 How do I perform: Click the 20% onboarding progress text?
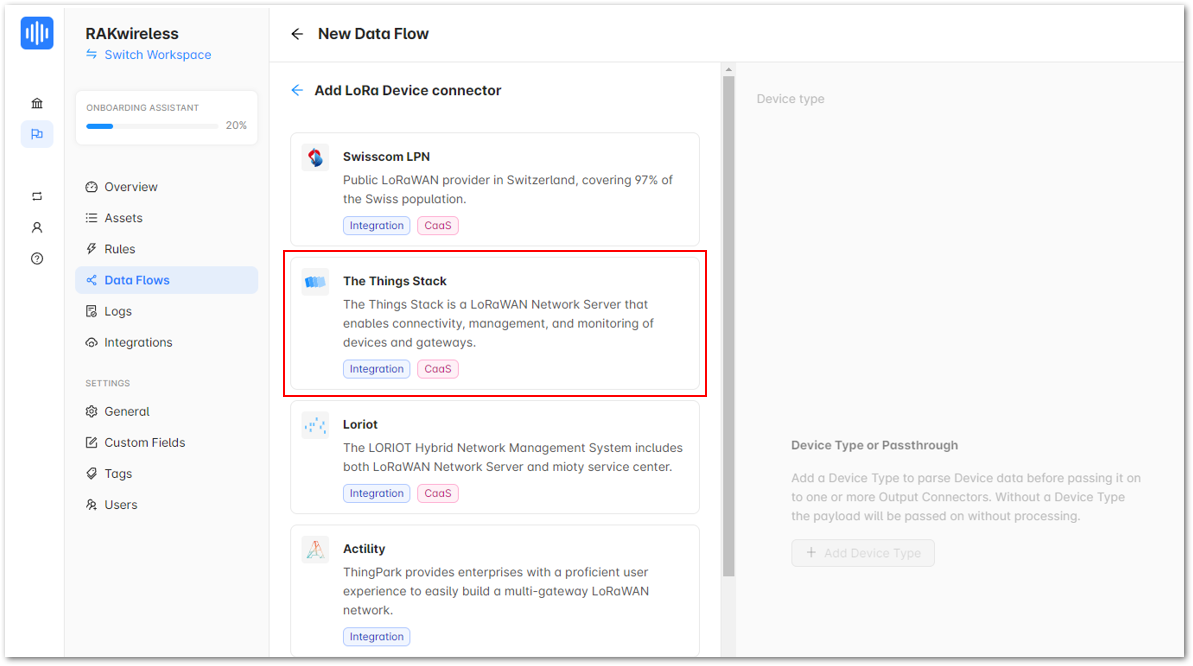(x=236, y=126)
